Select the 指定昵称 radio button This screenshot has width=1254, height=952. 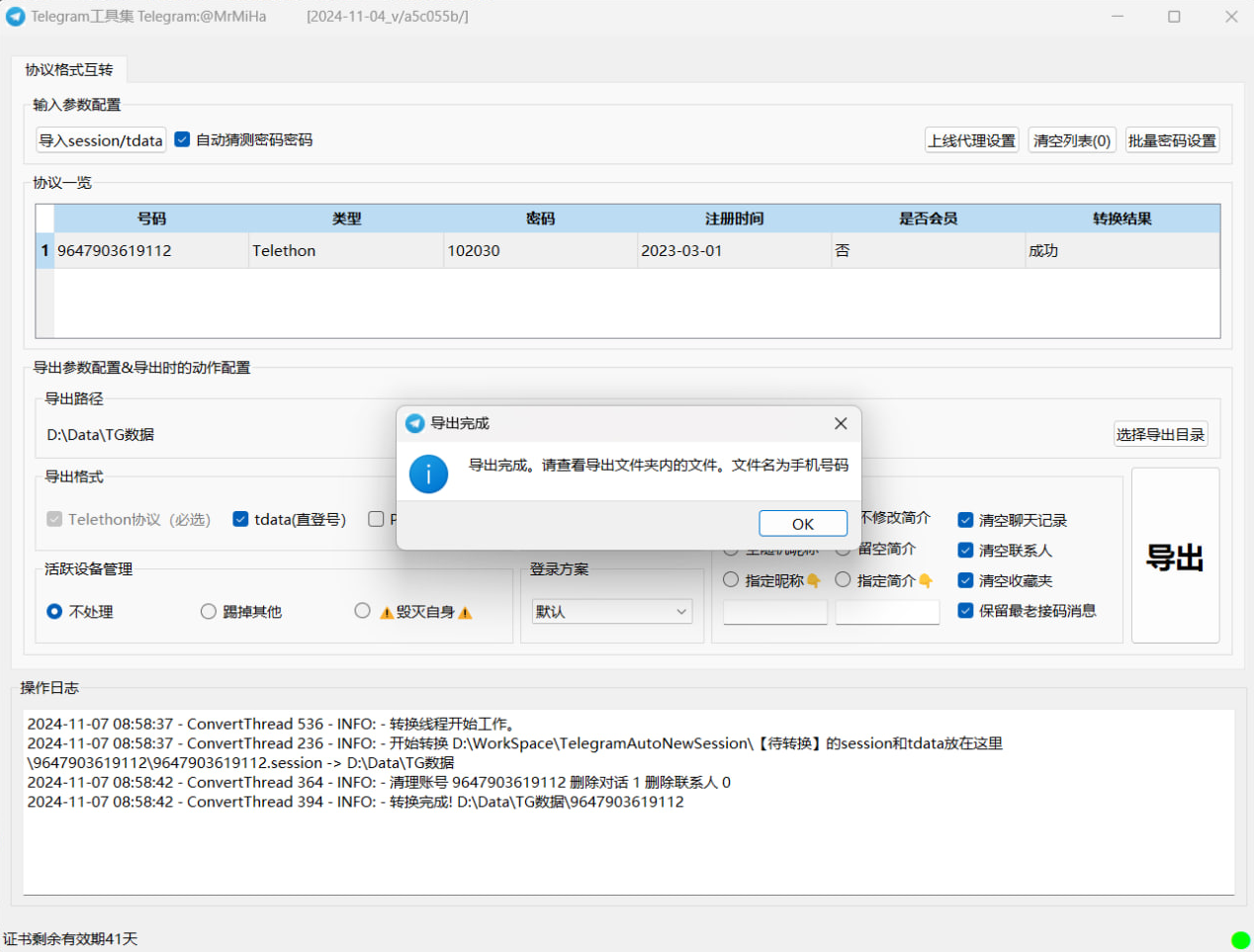[x=731, y=580]
